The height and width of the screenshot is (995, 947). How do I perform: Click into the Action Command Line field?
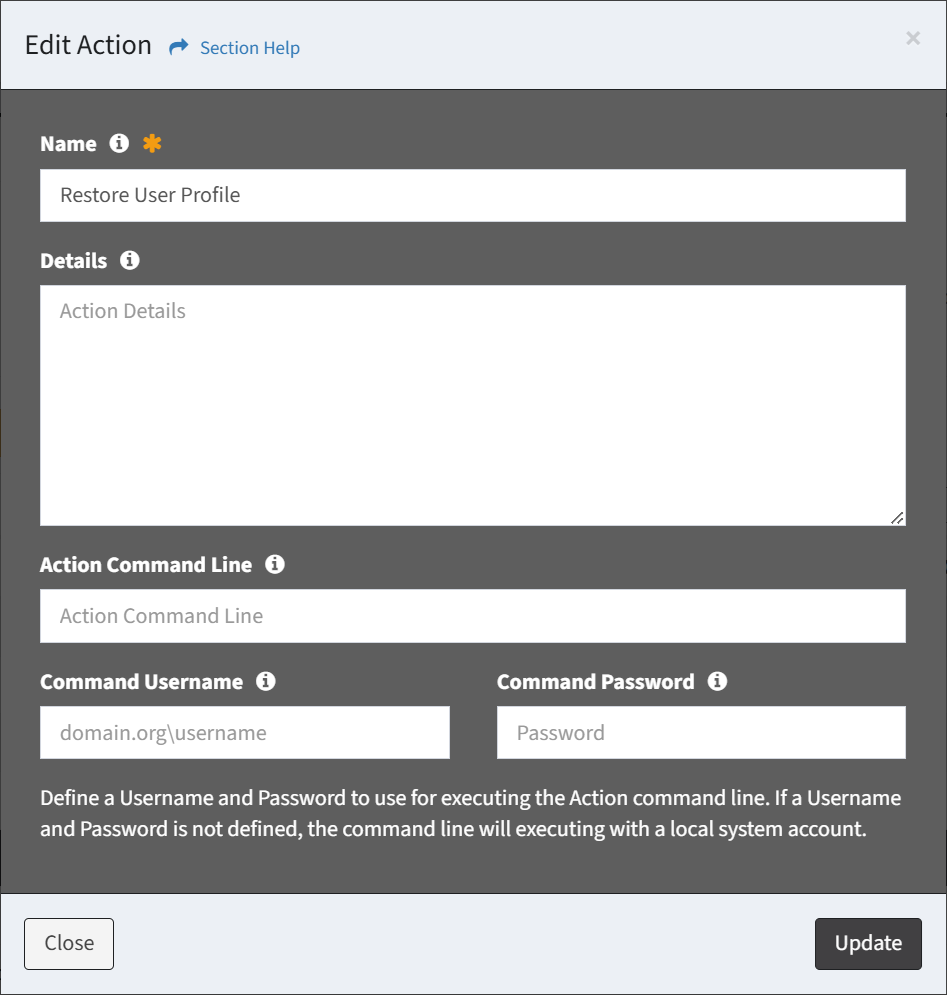pos(473,616)
